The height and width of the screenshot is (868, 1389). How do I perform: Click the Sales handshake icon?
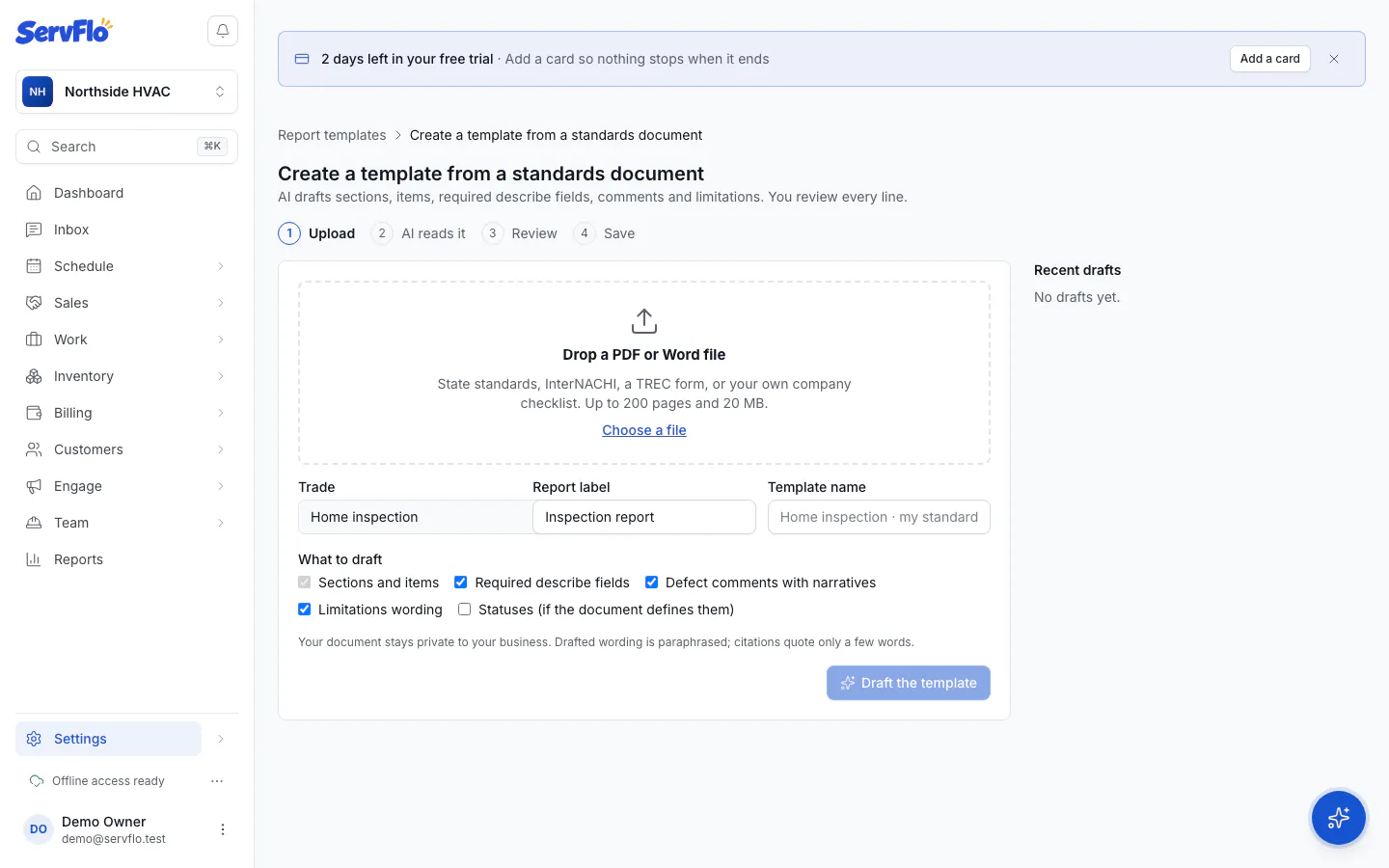[x=34, y=303]
